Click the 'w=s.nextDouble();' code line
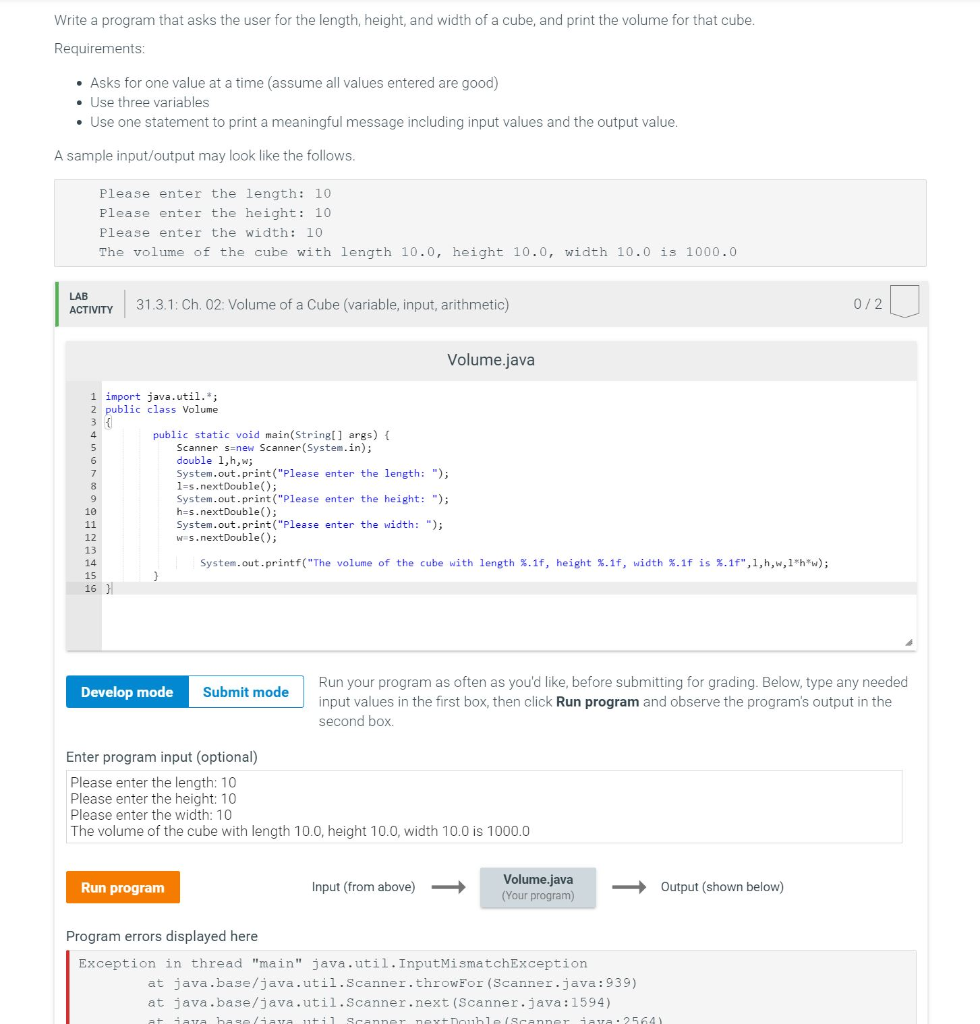 click(227, 537)
